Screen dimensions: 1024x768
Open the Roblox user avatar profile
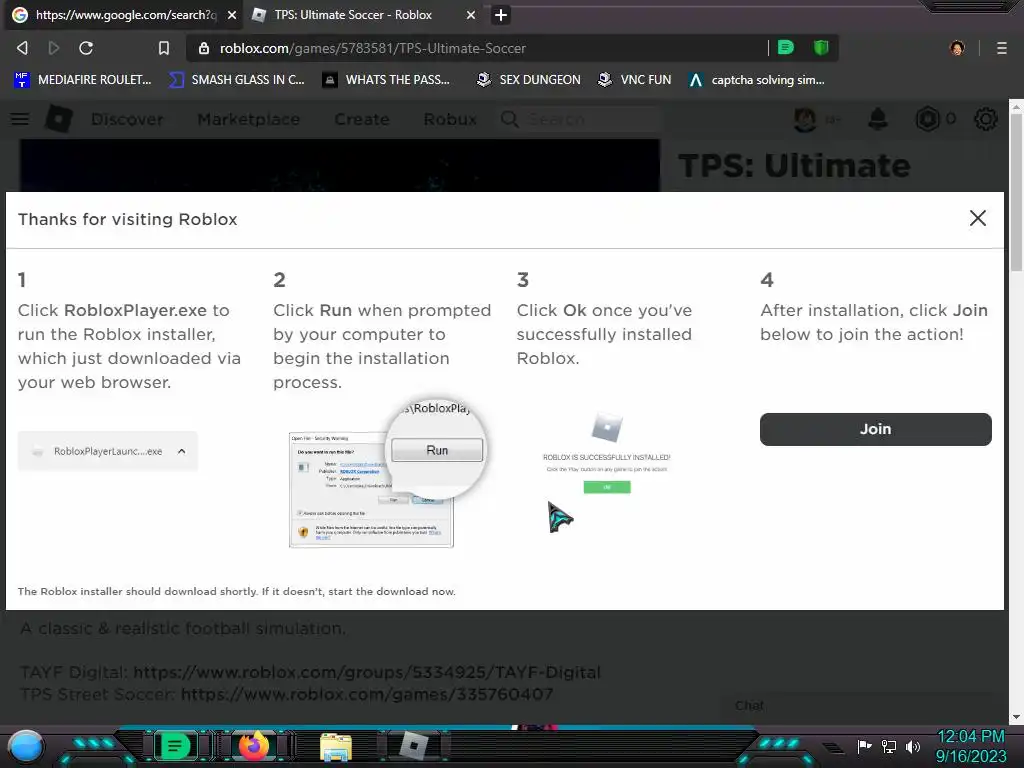click(x=805, y=119)
